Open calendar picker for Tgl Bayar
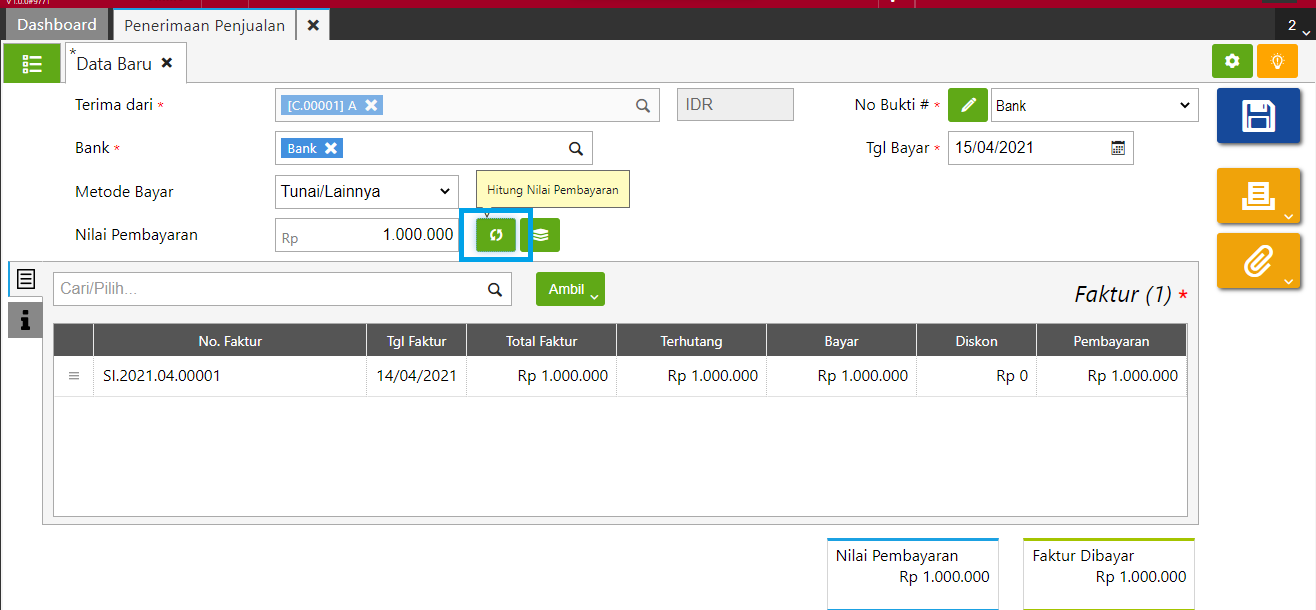 (x=1118, y=148)
